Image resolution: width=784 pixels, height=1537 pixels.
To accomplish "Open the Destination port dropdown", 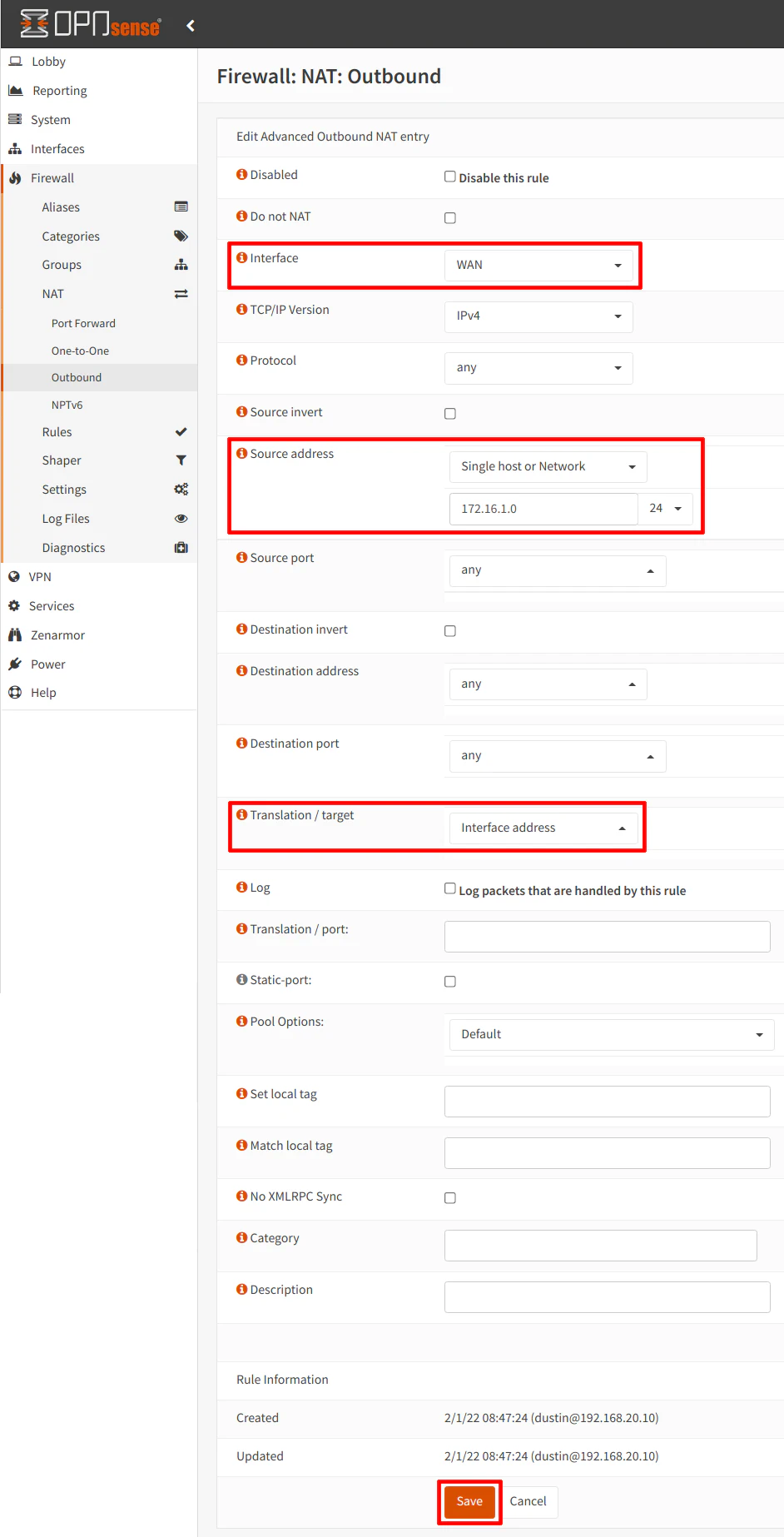I will 558,756.
